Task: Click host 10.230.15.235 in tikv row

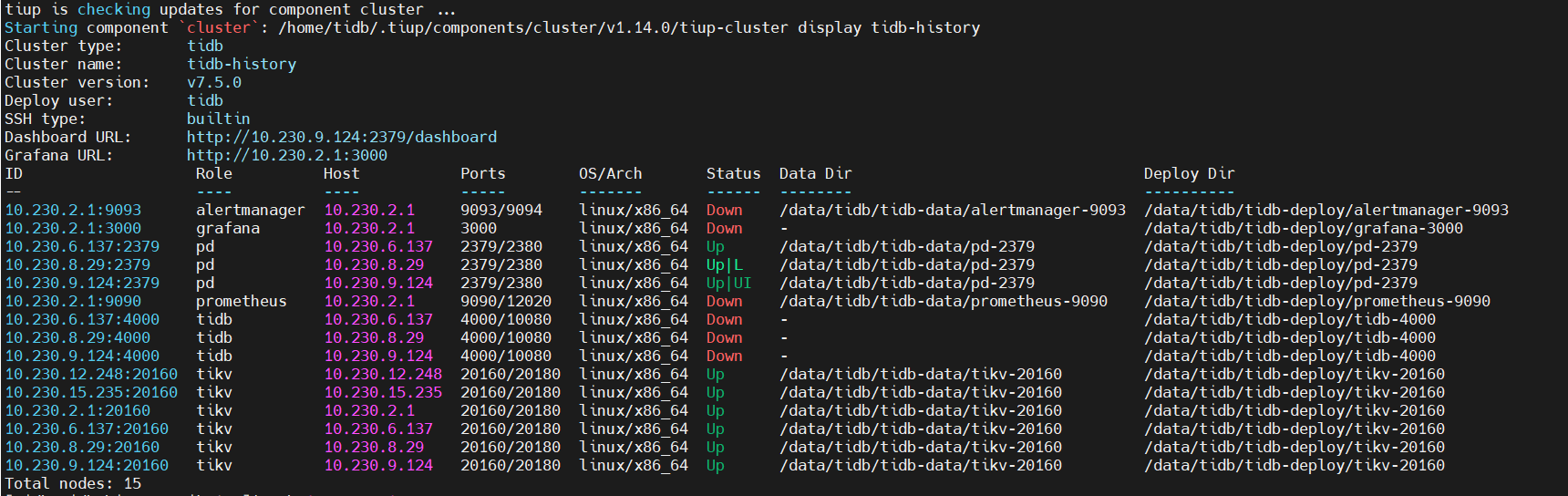Action: tap(383, 392)
